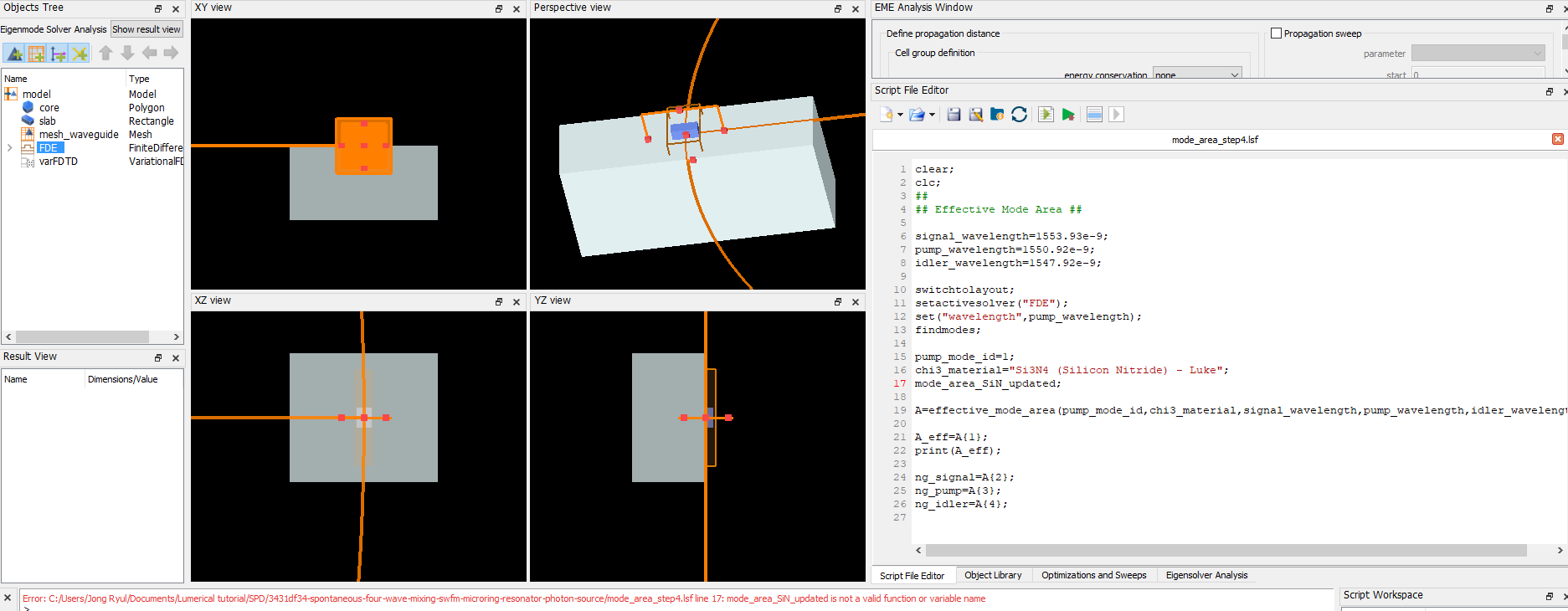Undock XY view panel

coord(499,8)
